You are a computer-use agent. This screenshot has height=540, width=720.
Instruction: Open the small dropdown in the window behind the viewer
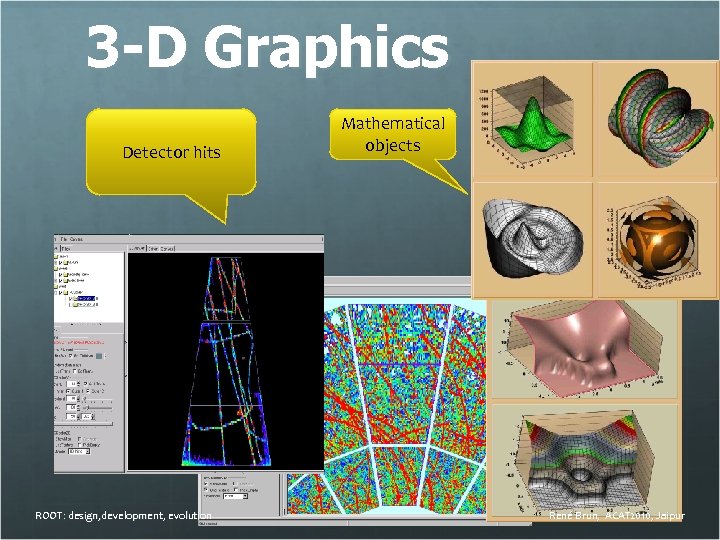point(236,496)
